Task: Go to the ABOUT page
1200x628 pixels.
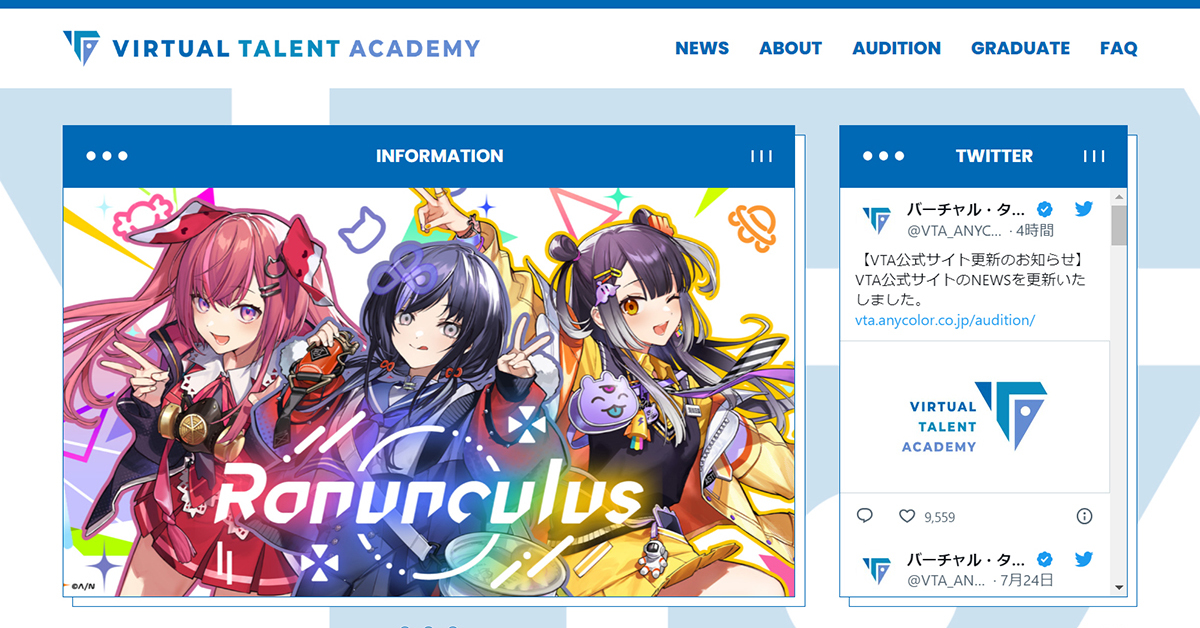Action: (x=790, y=48)
